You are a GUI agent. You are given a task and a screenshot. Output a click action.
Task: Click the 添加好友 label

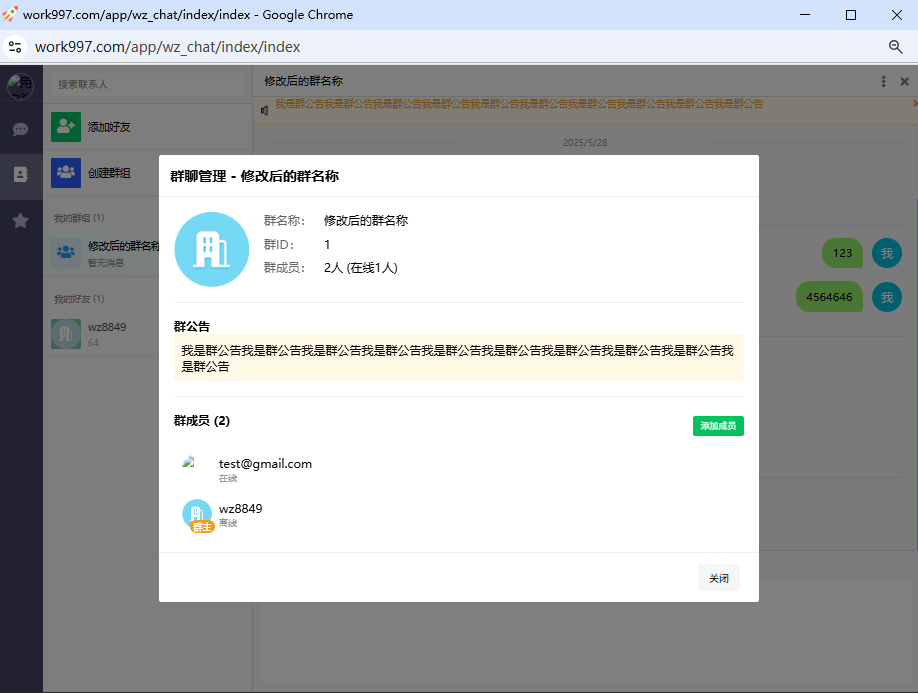109,127
